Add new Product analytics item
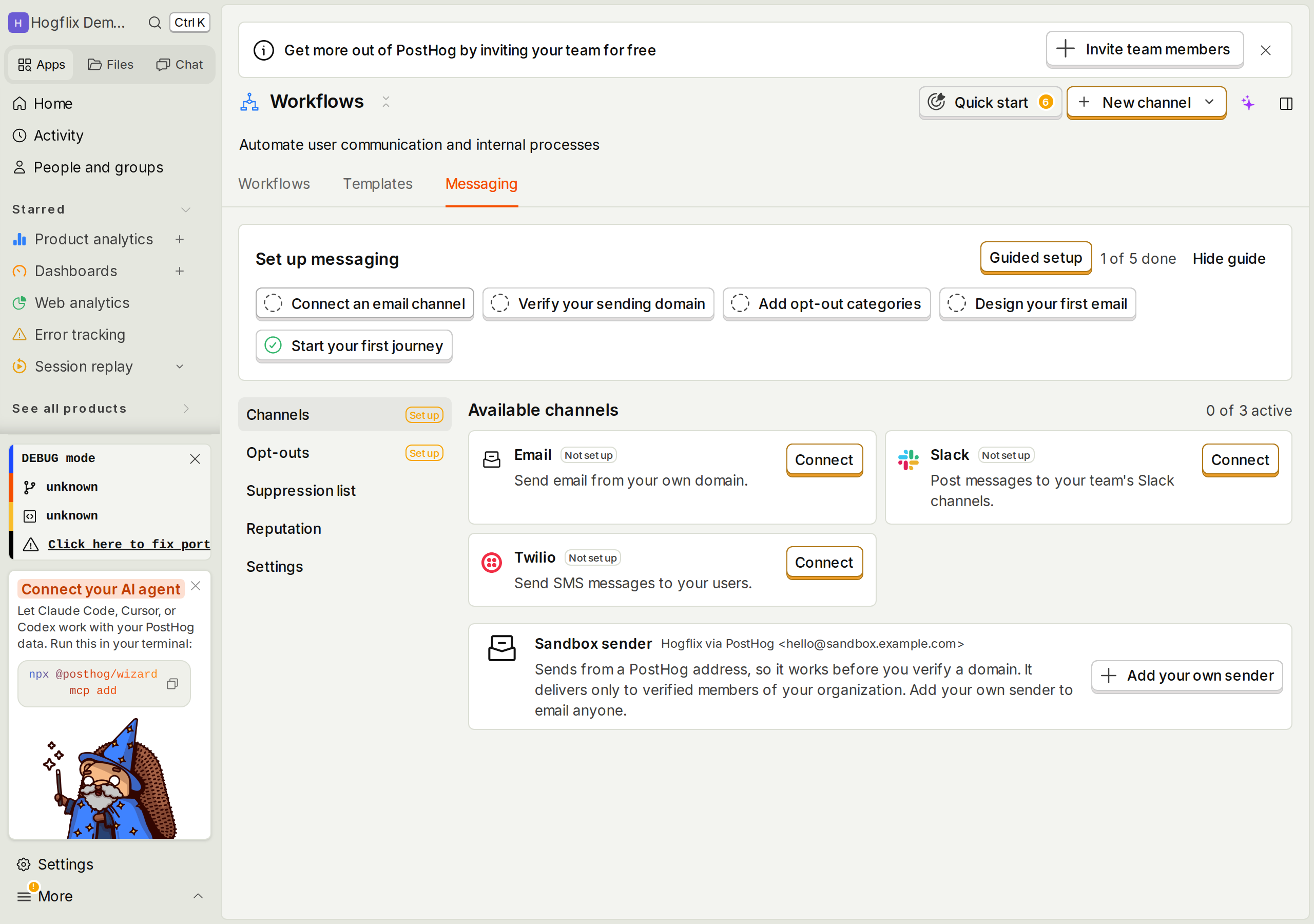Screen dimensions: 1314x924 click(x=180, y=239)
